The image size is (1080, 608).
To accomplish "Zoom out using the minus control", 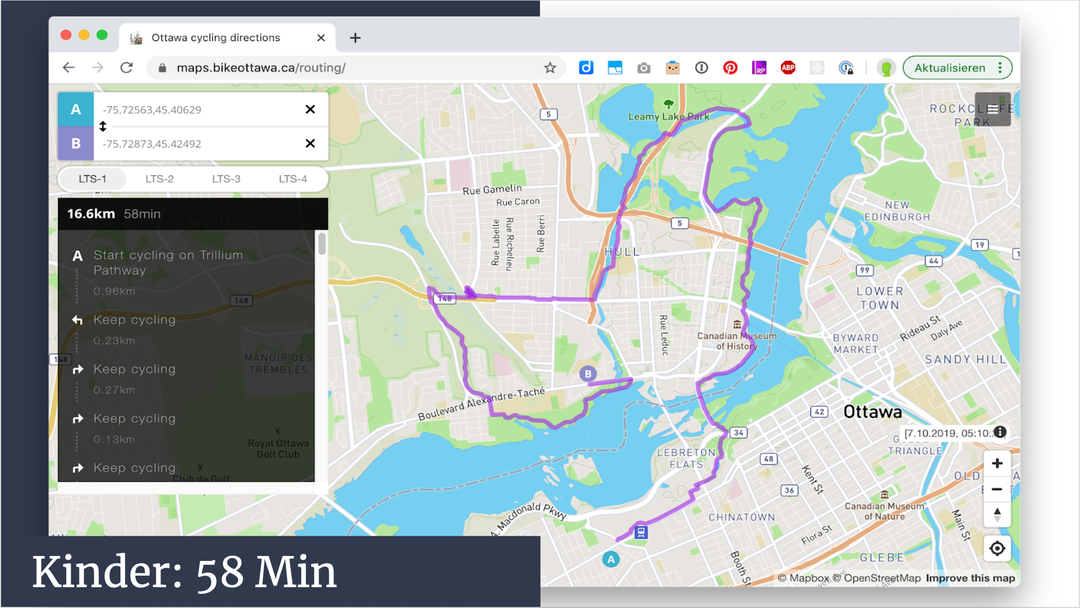I will [x=996, y=488].
